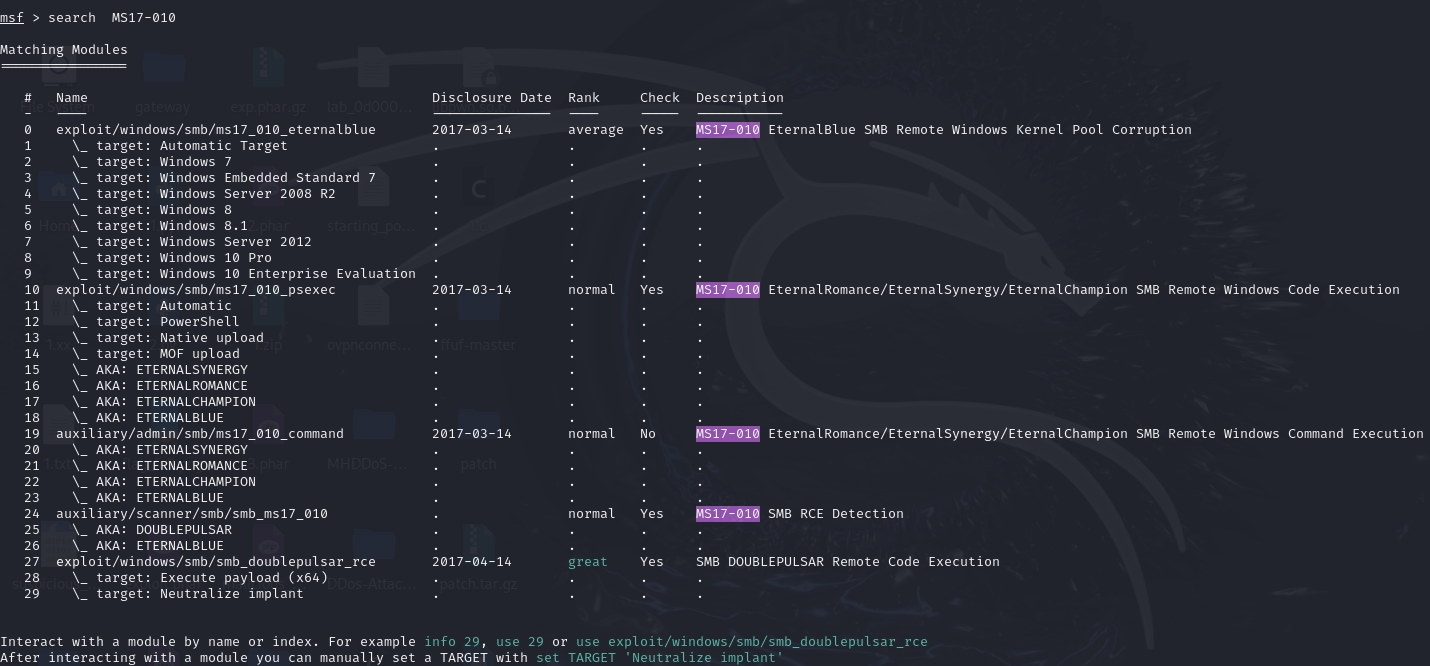Click the 'Disclosure Date' column header
The width and height of the screenshot is (1430, 666).
[491, 98]
